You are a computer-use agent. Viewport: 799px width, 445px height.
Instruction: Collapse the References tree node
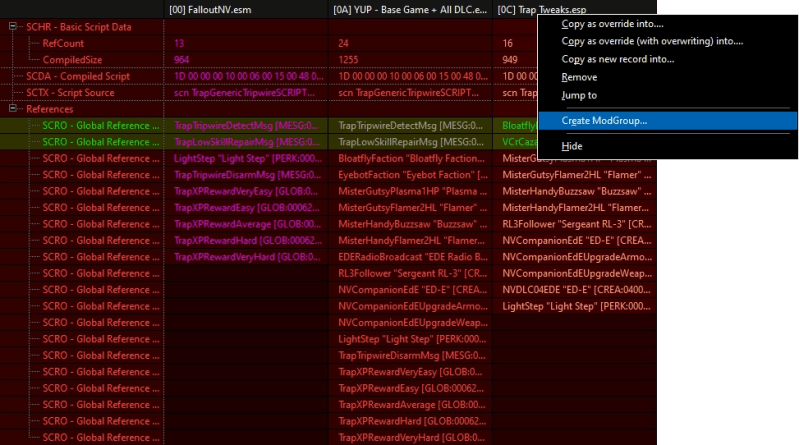click(x=13, y=109)
